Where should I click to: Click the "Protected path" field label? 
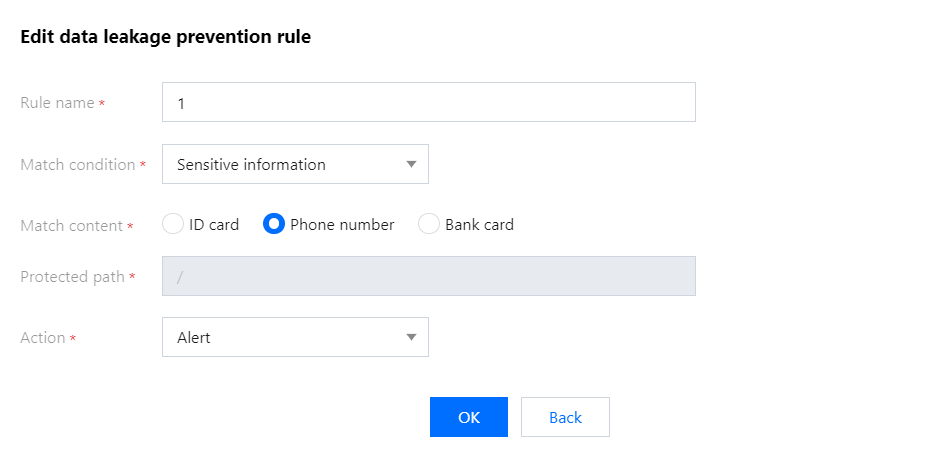[72, 276]
